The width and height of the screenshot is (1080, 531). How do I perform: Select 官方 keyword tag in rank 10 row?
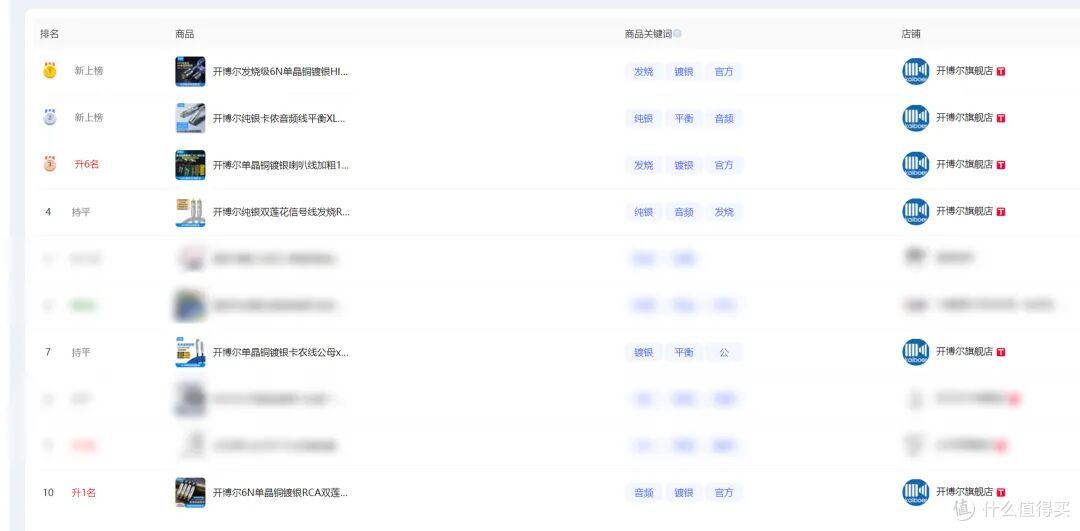click(x=724, y=493)
